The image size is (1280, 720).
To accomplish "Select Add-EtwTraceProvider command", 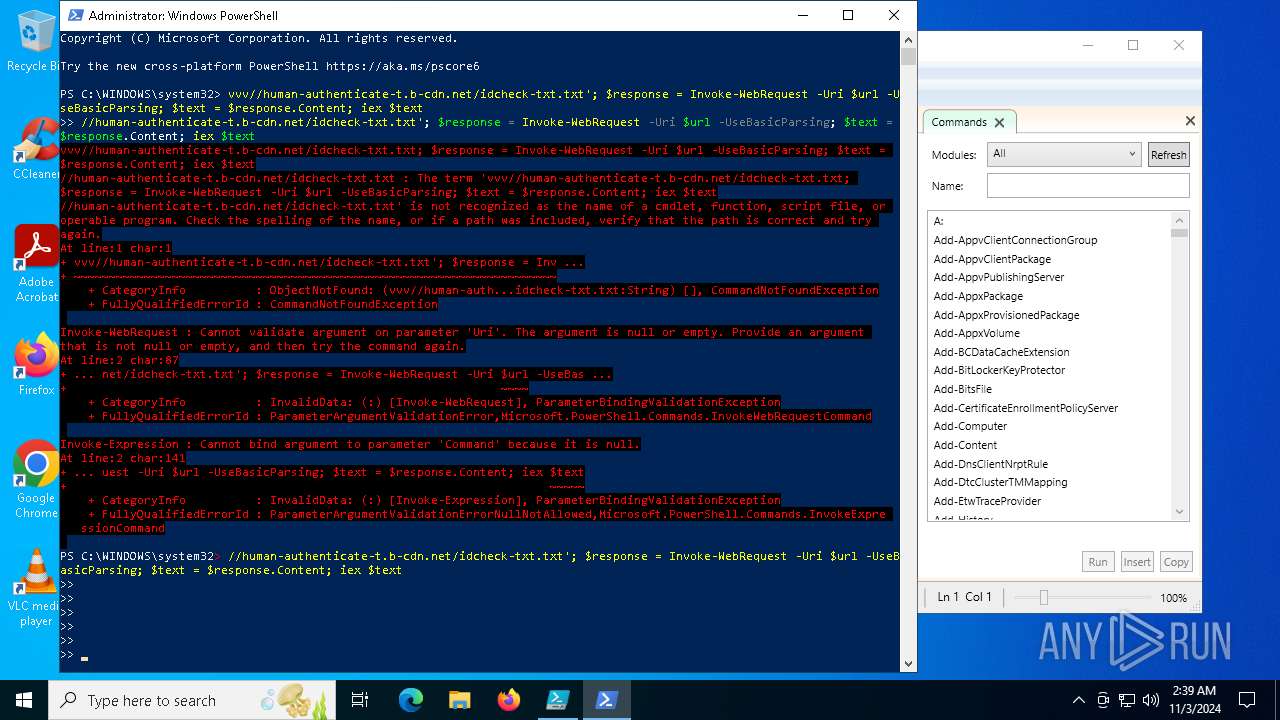I will pyautogui.click(x=987, y=501).
